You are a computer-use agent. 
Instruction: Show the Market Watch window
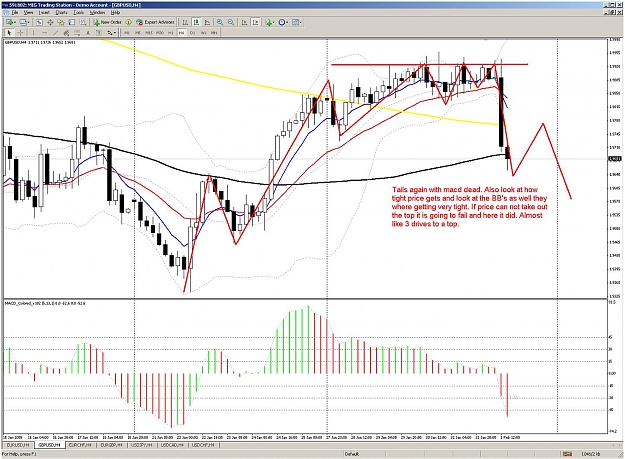39,22
